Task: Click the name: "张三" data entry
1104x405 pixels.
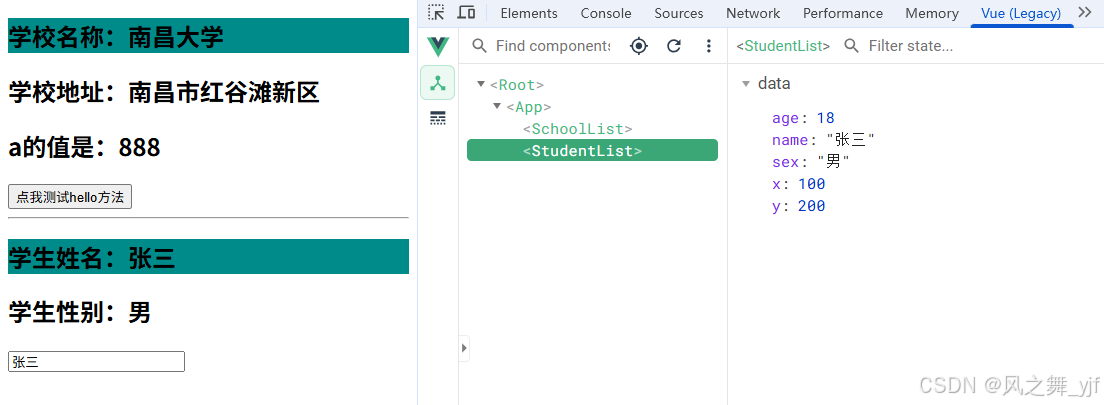Action: [x=823, y=140]
